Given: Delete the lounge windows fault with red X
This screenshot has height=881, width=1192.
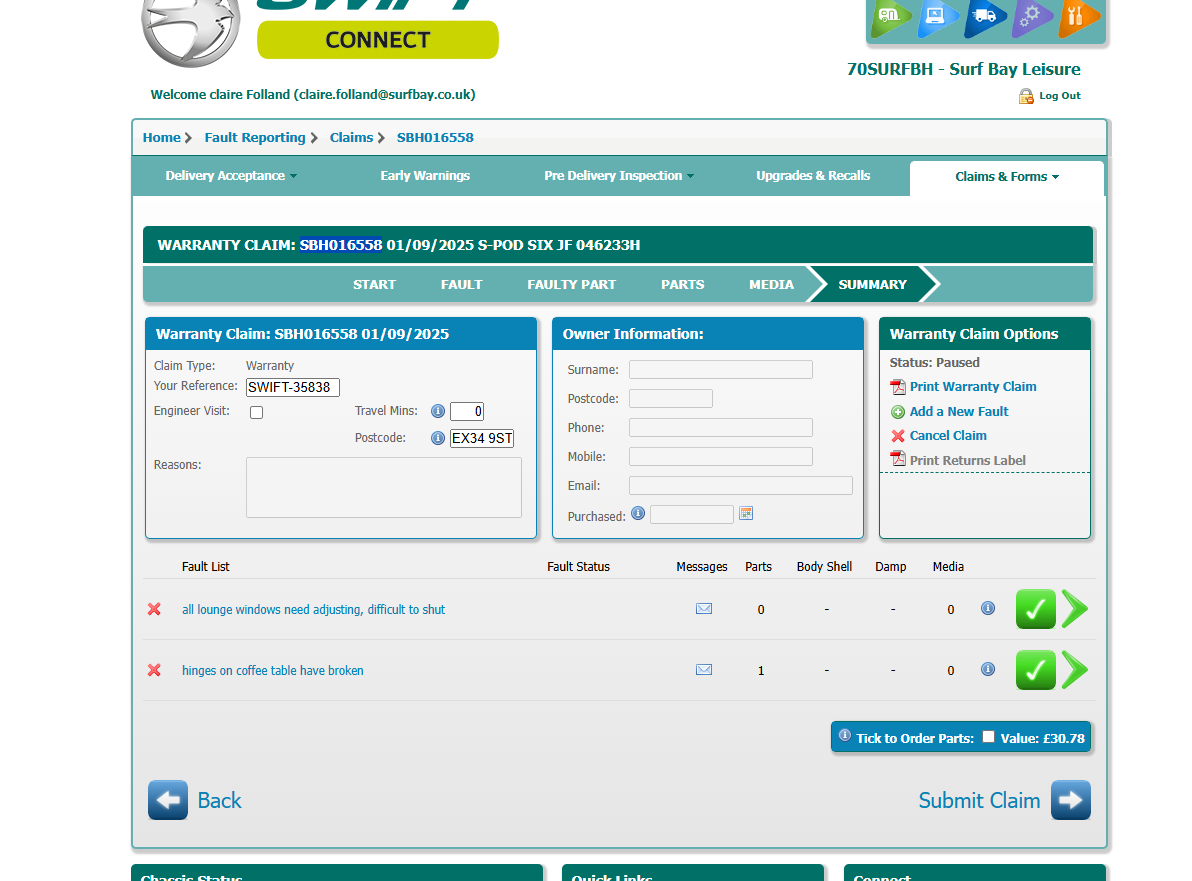Looking at the screenshot, I should coord(154,610).
